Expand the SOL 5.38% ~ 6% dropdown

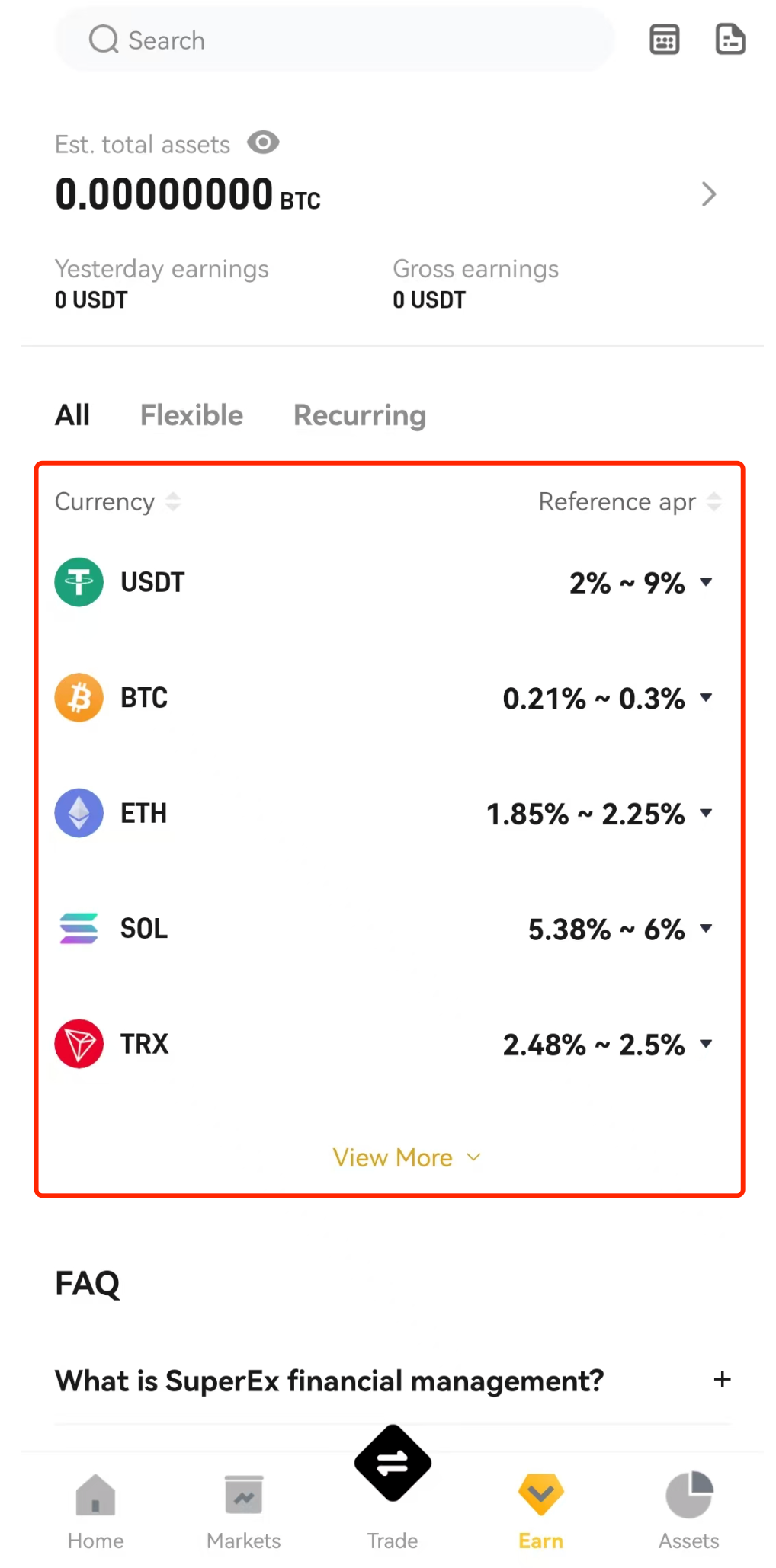[x=706, y=928]
